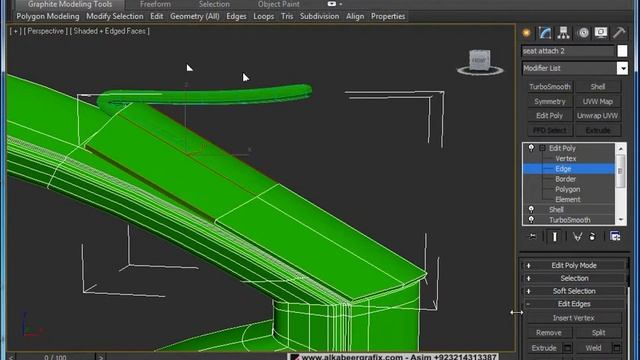Click the Symmetry modifier button
The height and width of the screenshot is (360, 640).
[549, 101]
